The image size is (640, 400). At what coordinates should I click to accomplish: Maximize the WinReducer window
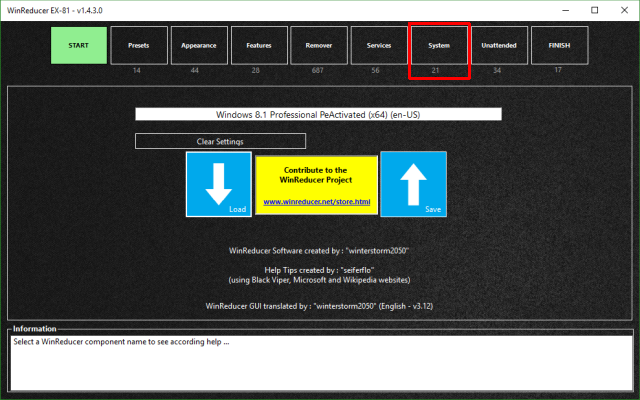pyautogui.click(x=595, y=11)
